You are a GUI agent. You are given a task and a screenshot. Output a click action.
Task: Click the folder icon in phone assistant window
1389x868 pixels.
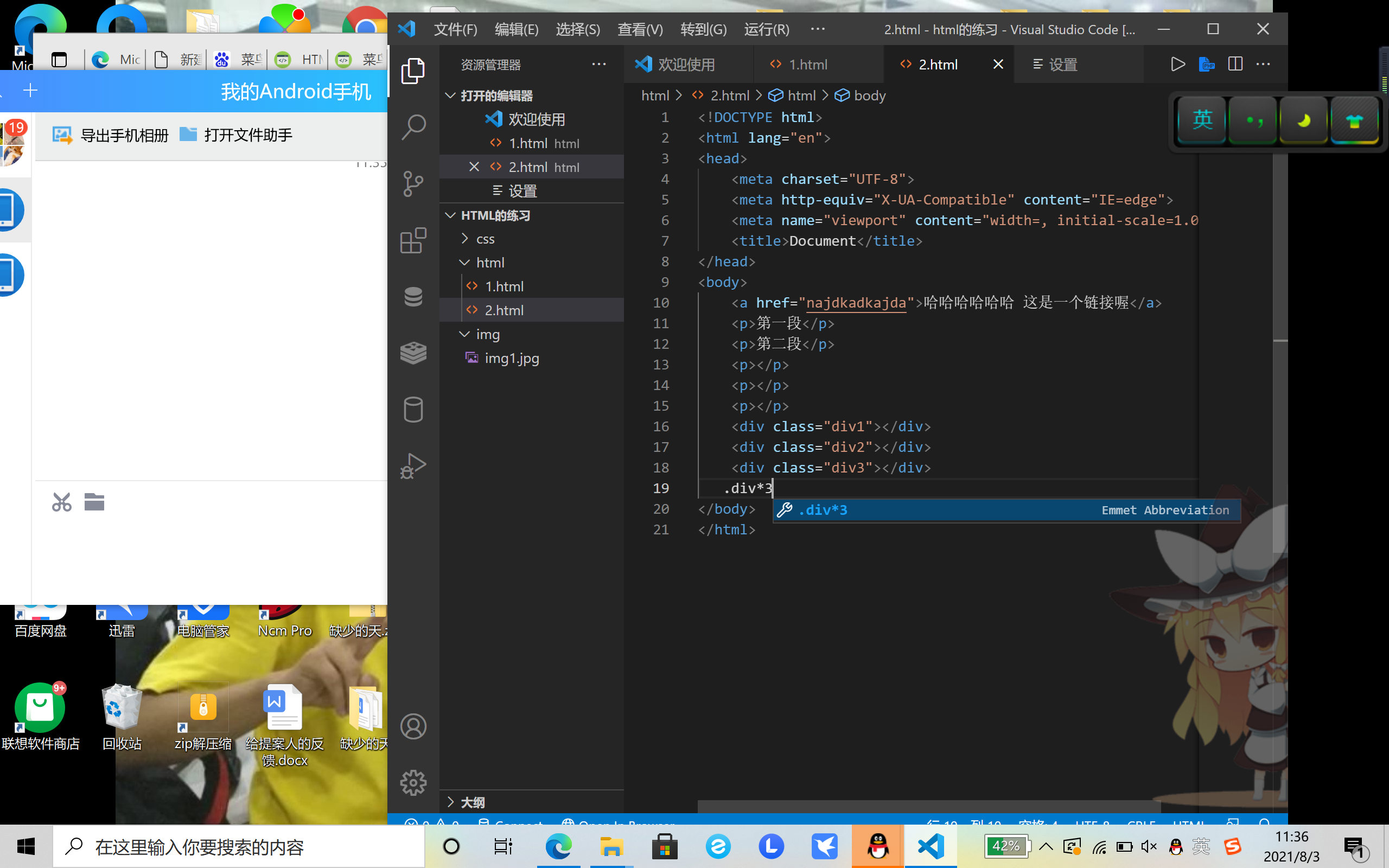pyautogui.click(x=94, y=502)
